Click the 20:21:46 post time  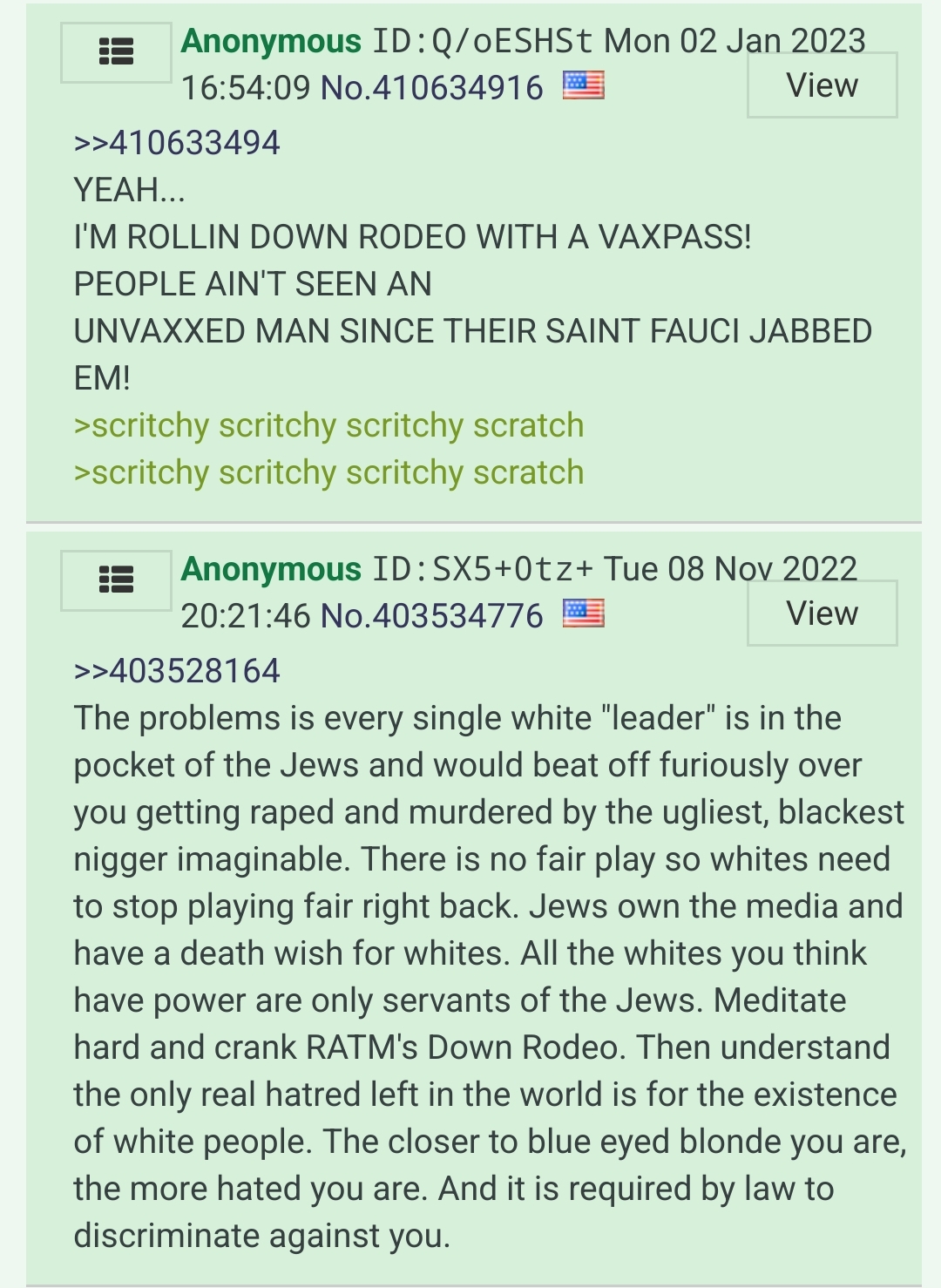[x=246, y=615]
